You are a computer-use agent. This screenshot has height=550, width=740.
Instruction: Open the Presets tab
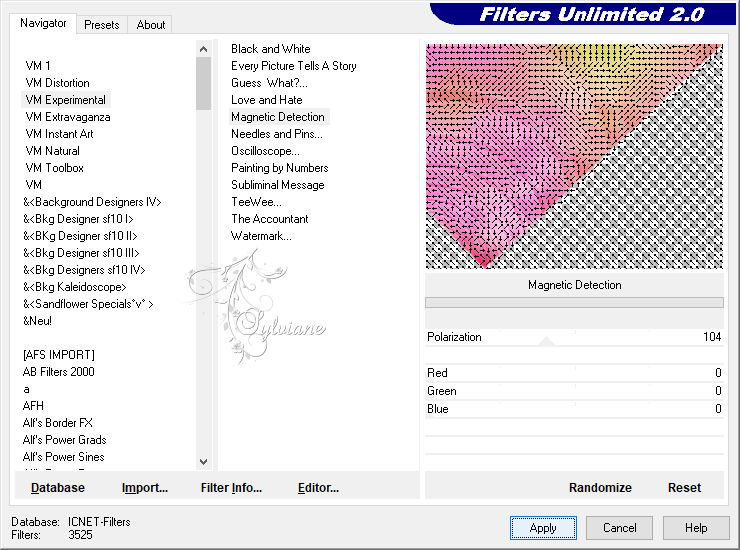click(x=101, y=25)
